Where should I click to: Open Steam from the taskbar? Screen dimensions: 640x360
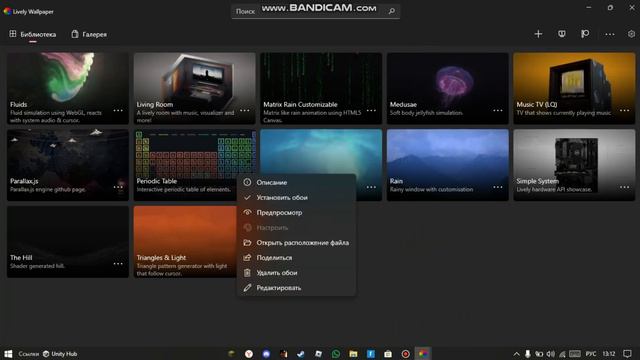[301, 354]
